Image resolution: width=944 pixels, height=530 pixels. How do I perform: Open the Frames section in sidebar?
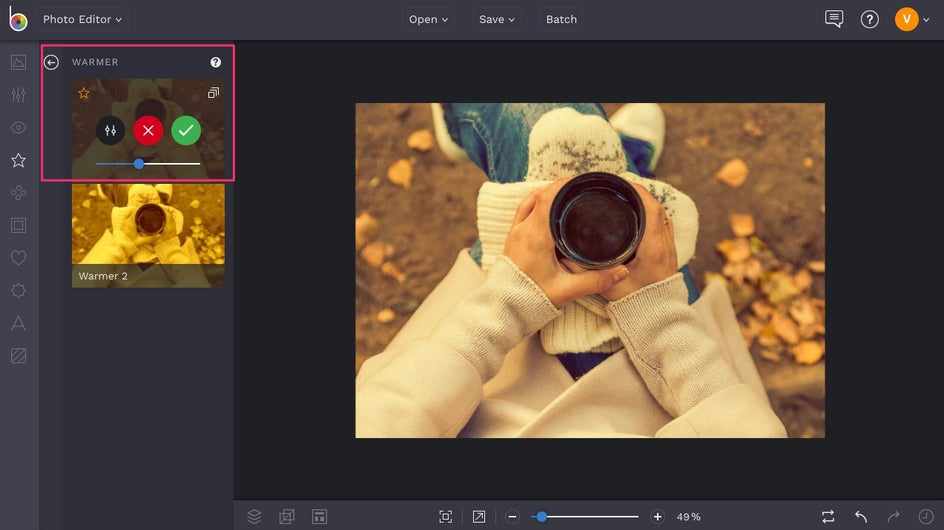point(18,225)
